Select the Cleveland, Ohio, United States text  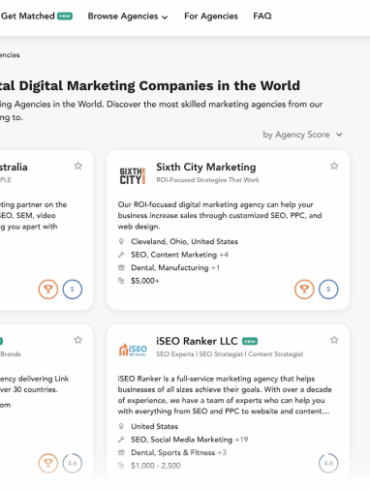(184, 241)
